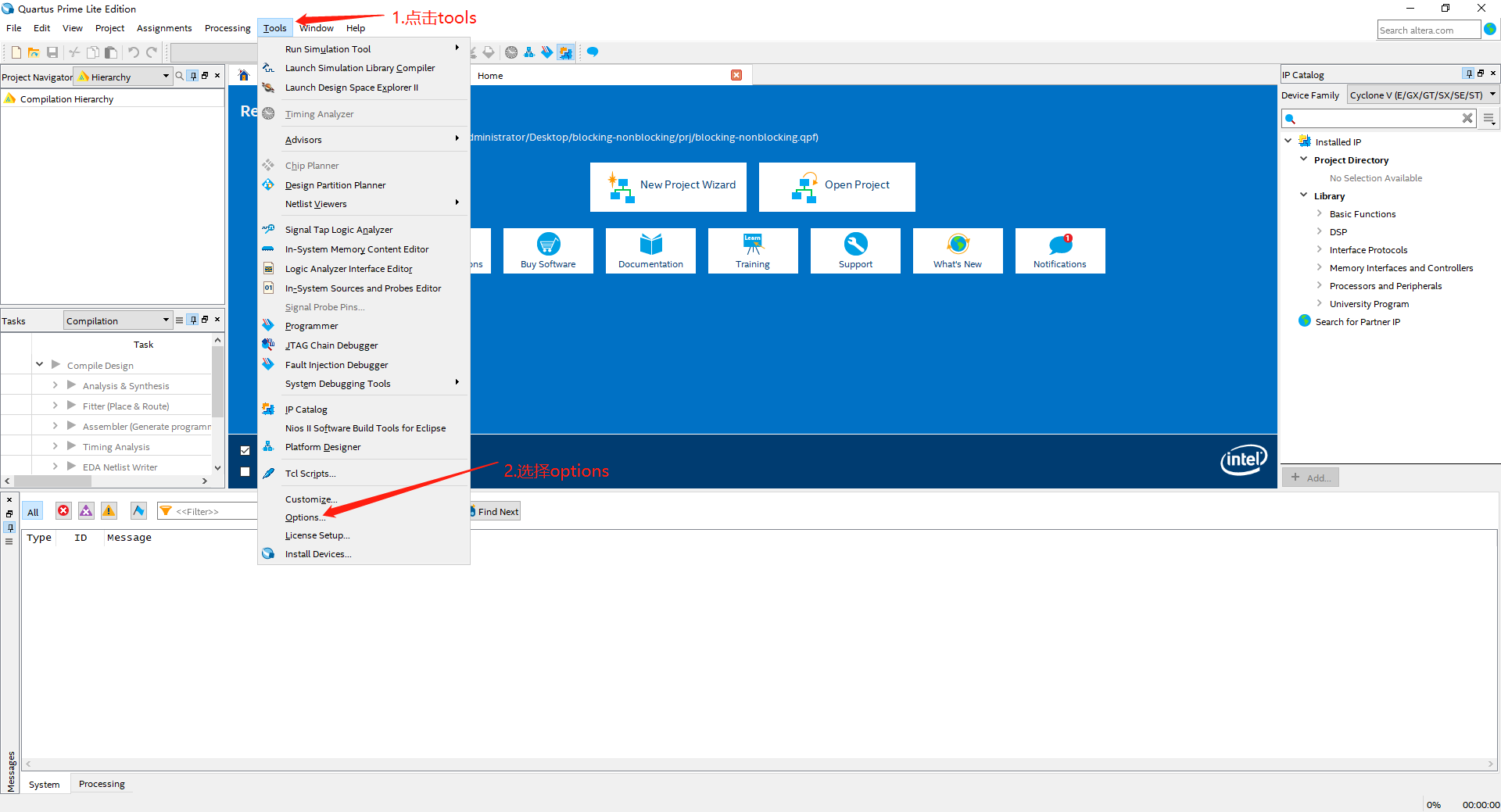Collapse the Installed IP tree node
The image size is (1501, 812).
tap(1288, 141)
